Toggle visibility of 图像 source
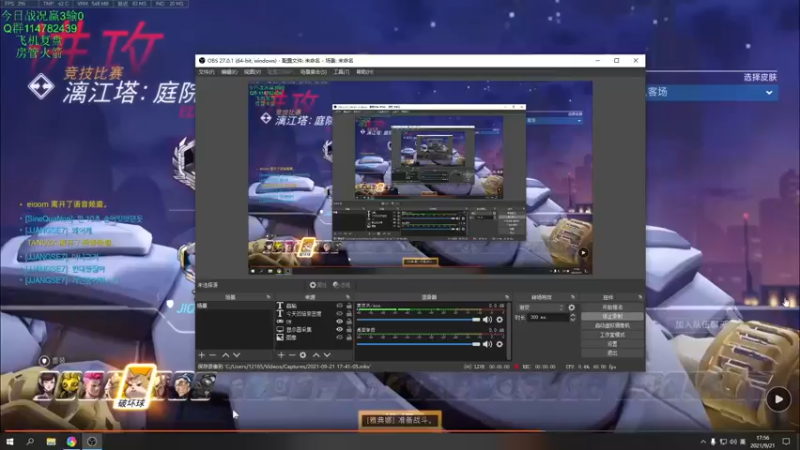The image size is (800, 450). (339, 337)
